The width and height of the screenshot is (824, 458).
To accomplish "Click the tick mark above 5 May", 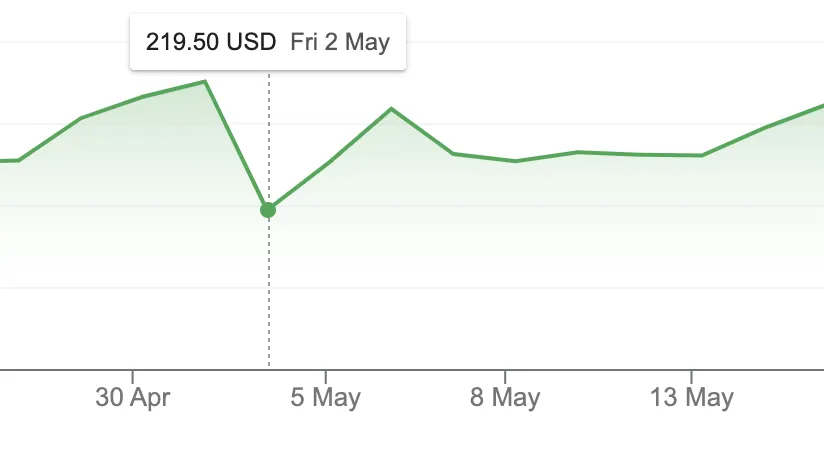I will click(325, 377).
